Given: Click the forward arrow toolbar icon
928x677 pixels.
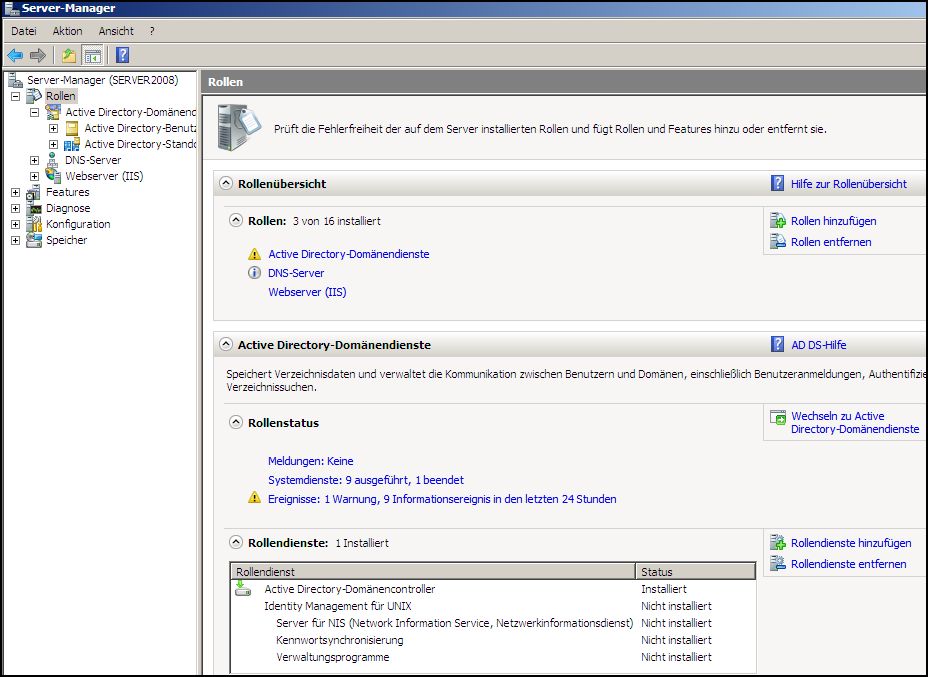Looking at the screenshot, I should (x=38, y=56).
